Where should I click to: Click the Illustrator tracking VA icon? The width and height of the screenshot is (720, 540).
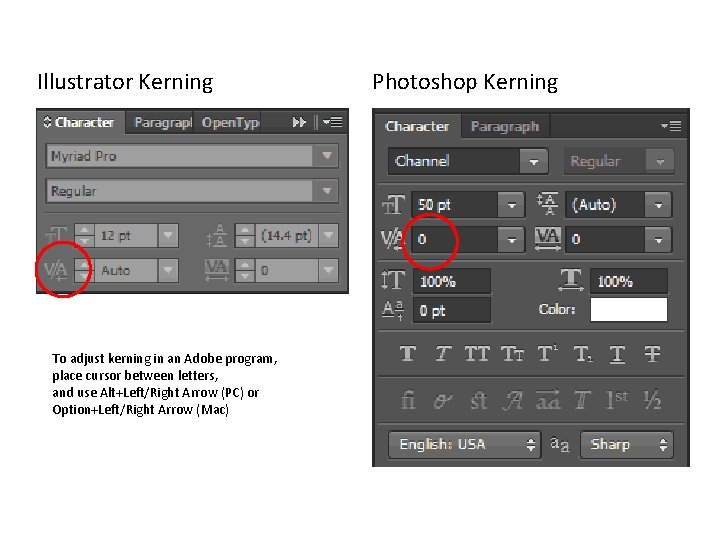pos(217,270)
